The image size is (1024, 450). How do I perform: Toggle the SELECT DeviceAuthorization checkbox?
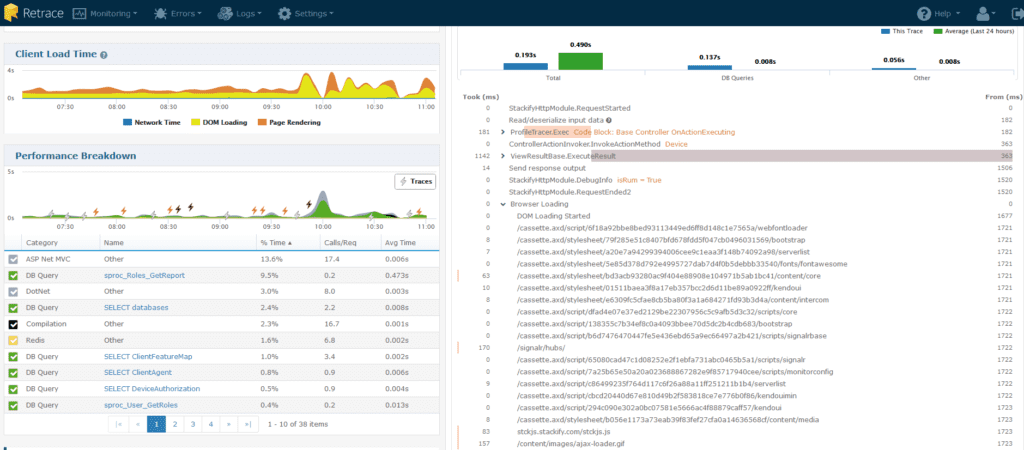click(14, 389)
